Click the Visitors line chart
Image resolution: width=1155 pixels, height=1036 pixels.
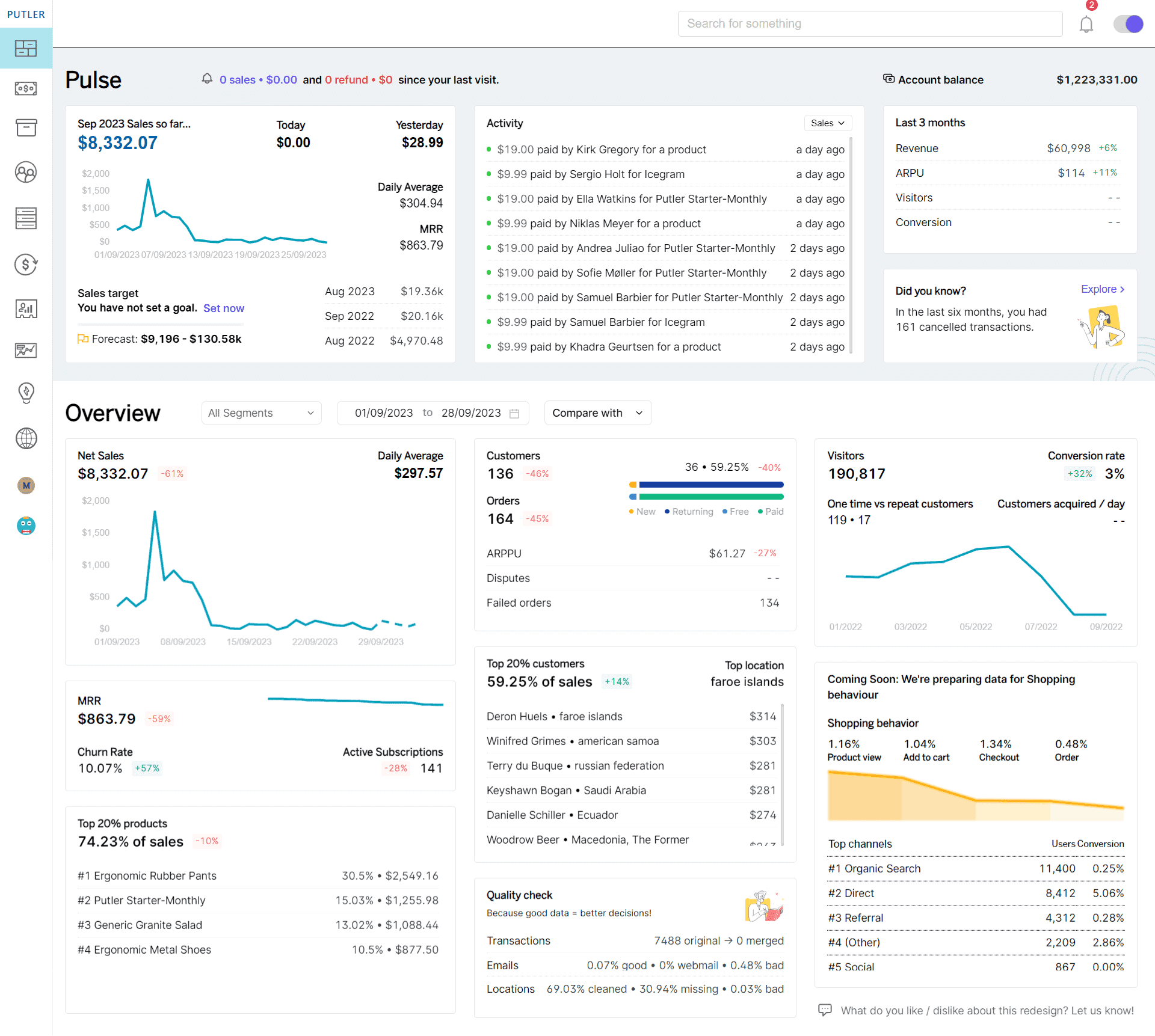pos(976,580)
